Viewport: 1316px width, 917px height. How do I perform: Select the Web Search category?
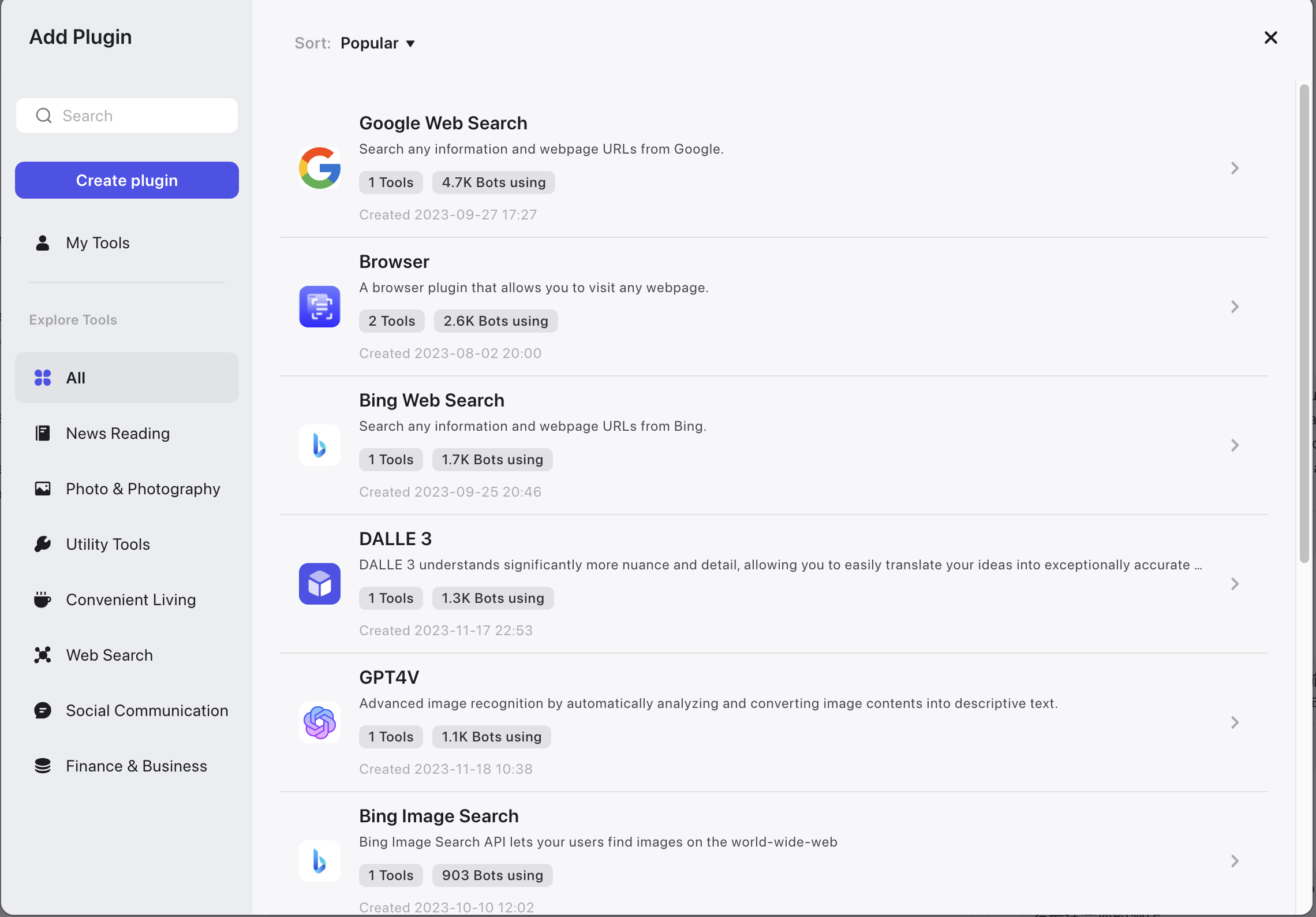[109, 655]
